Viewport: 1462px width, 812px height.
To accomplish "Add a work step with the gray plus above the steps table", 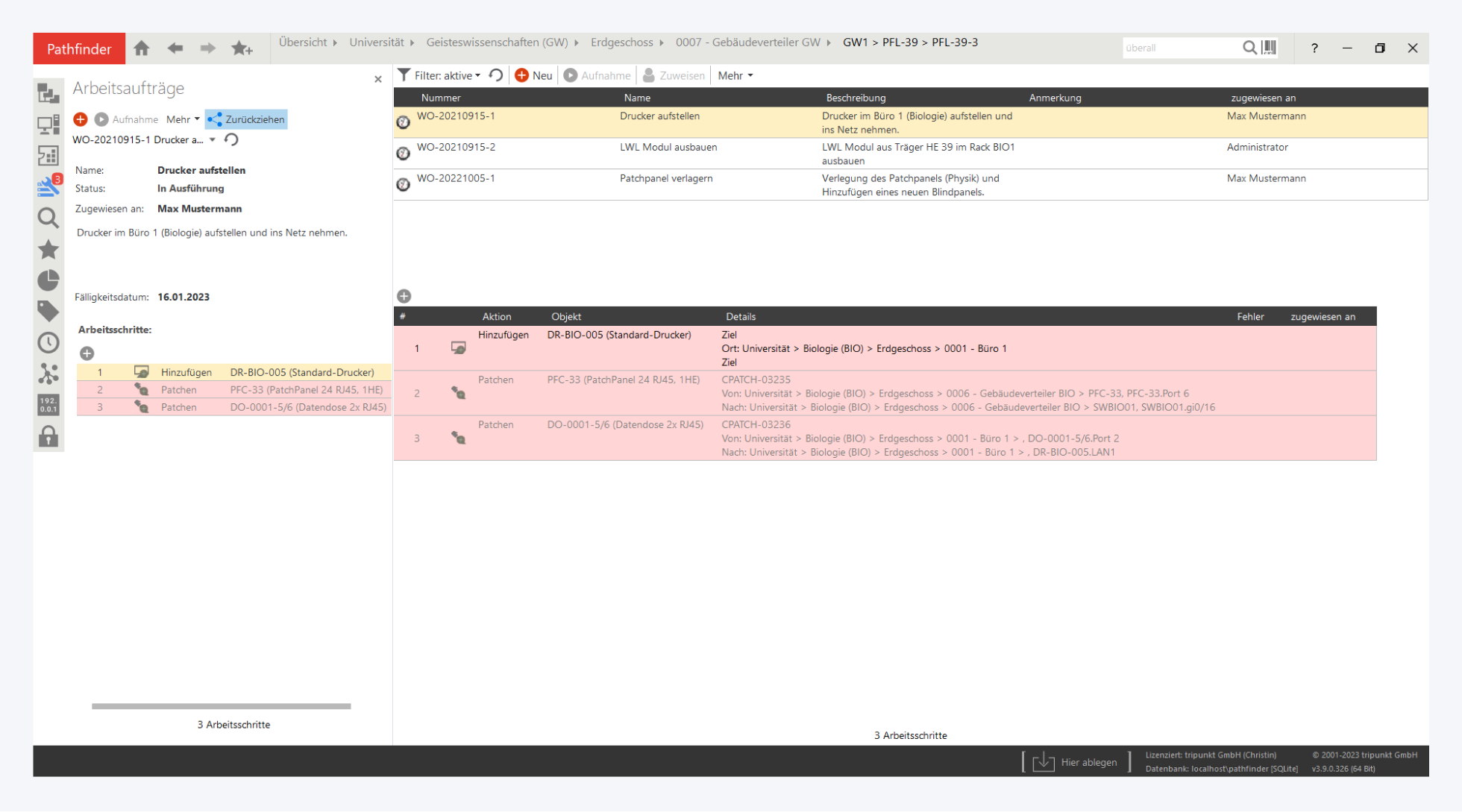I will (x=404, y=296).
